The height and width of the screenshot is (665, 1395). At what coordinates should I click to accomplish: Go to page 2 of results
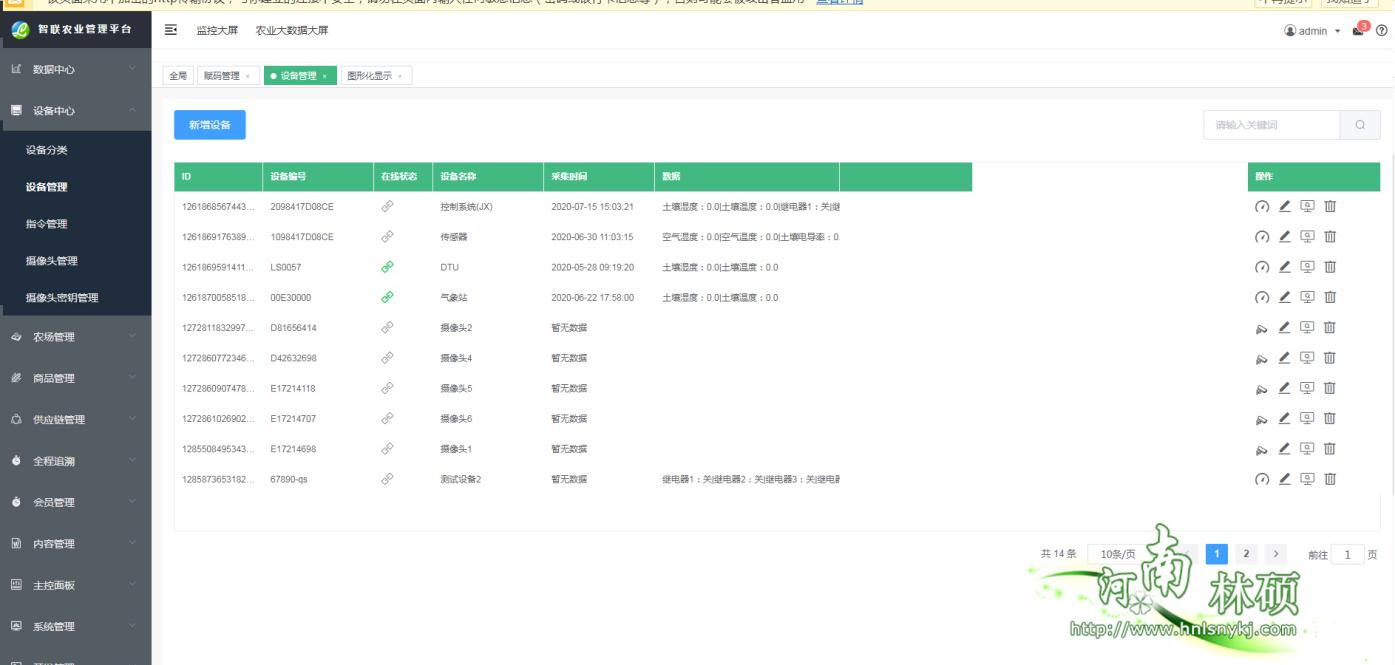[x=1246, y=554]
